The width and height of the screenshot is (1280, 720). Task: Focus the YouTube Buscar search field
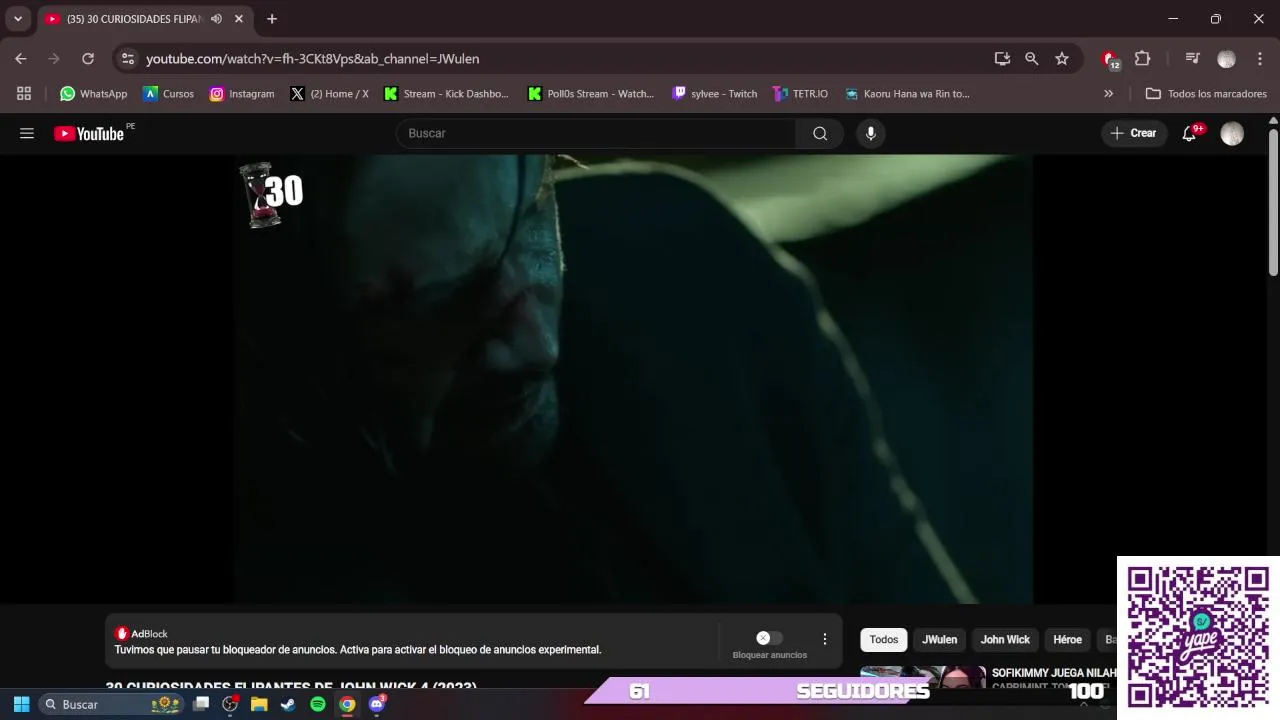pos(597,133)
